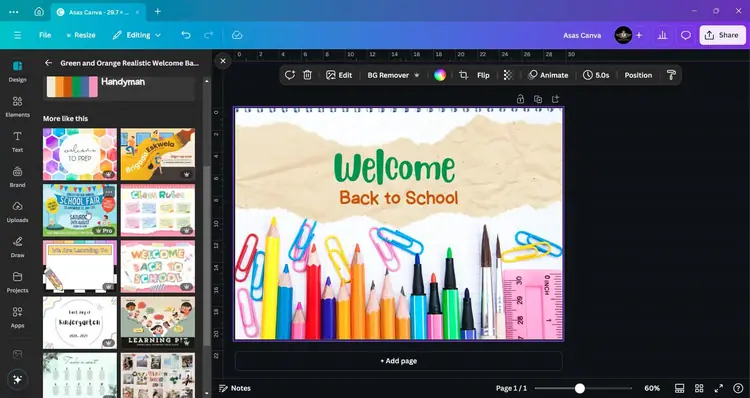Toggle the page lock icon above canvas

coord(520,99)
